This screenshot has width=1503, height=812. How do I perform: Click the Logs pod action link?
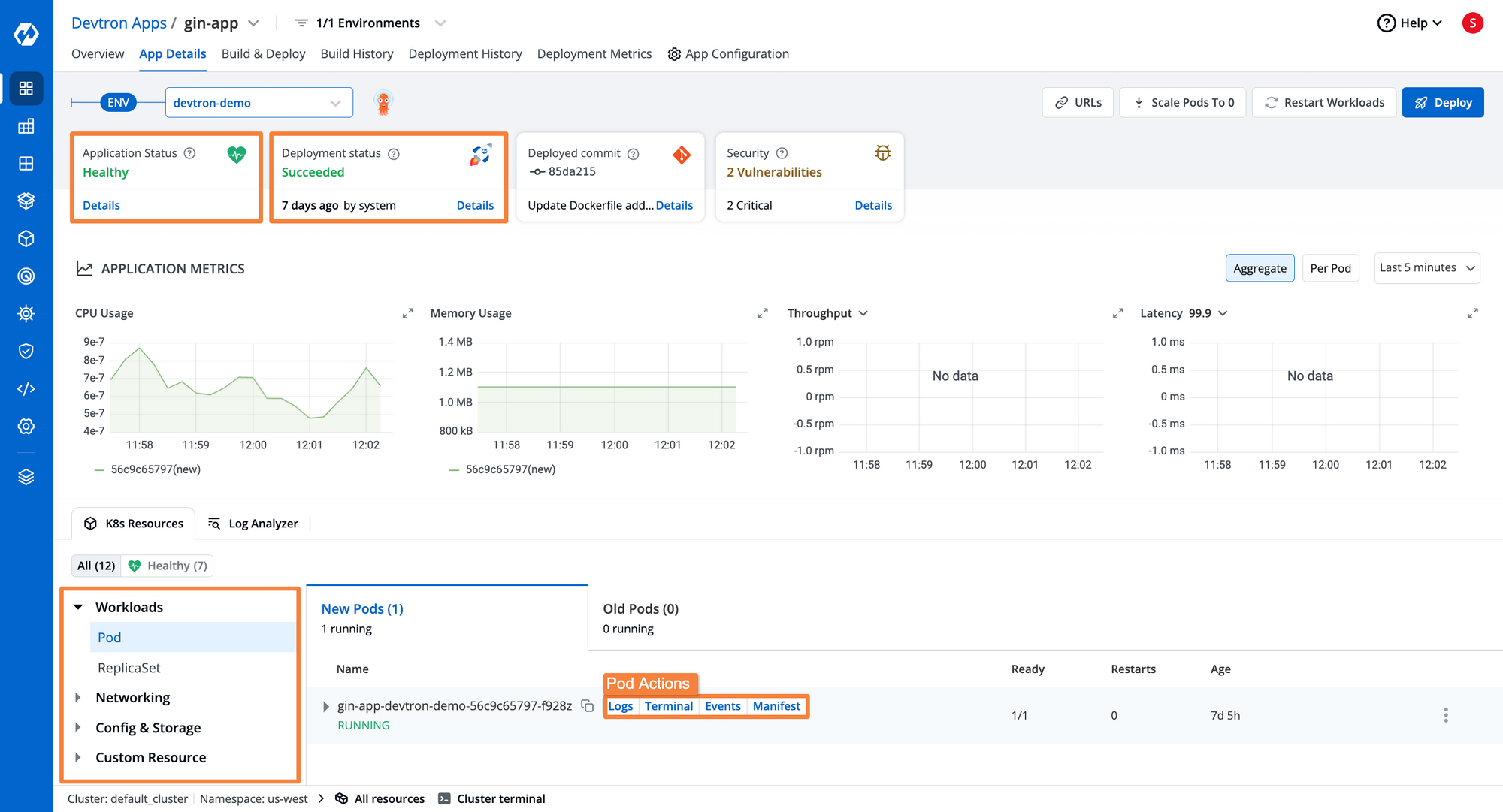(x=620, y=706)
